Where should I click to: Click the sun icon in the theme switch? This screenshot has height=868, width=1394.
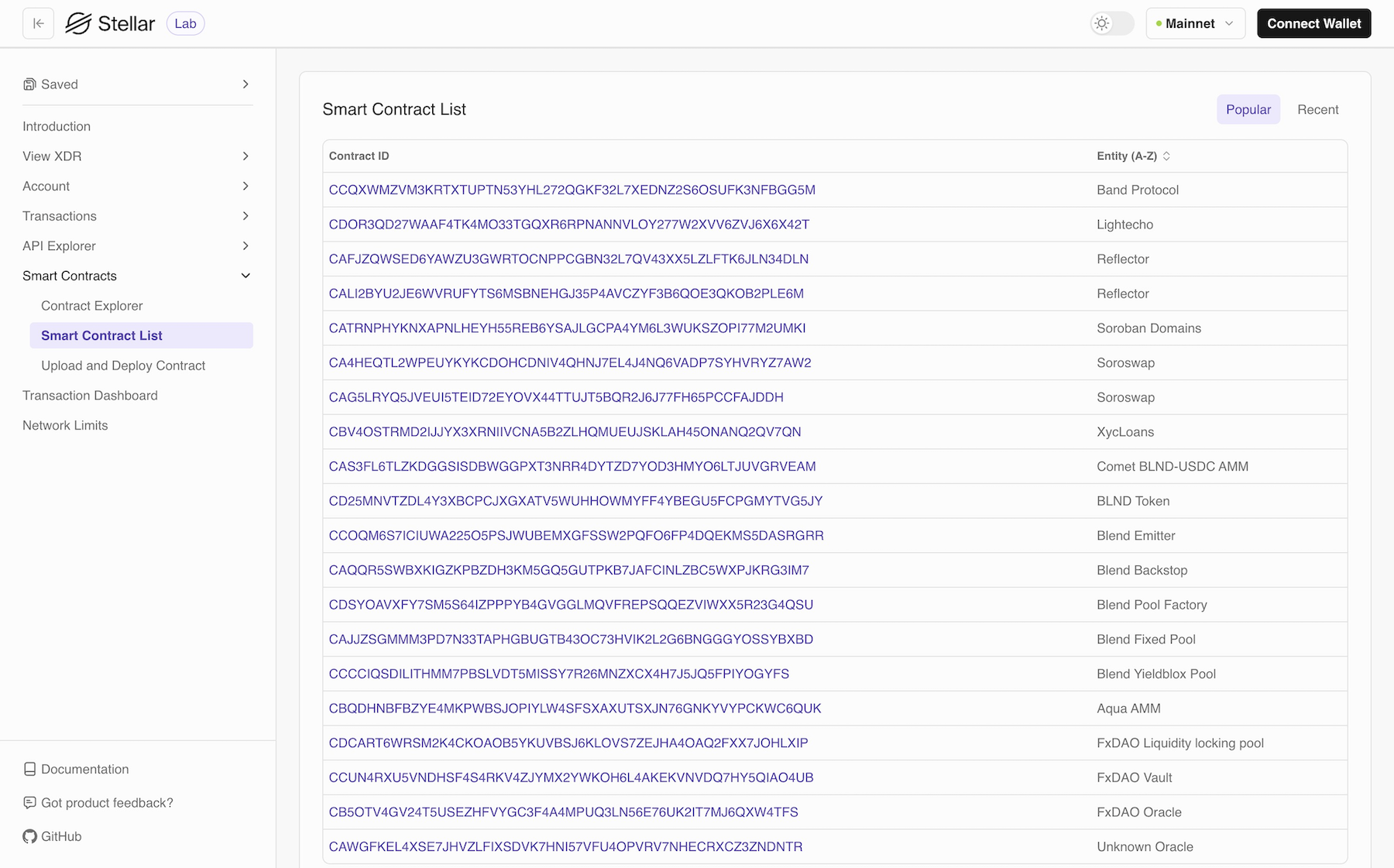click(x=1101, y=23)
